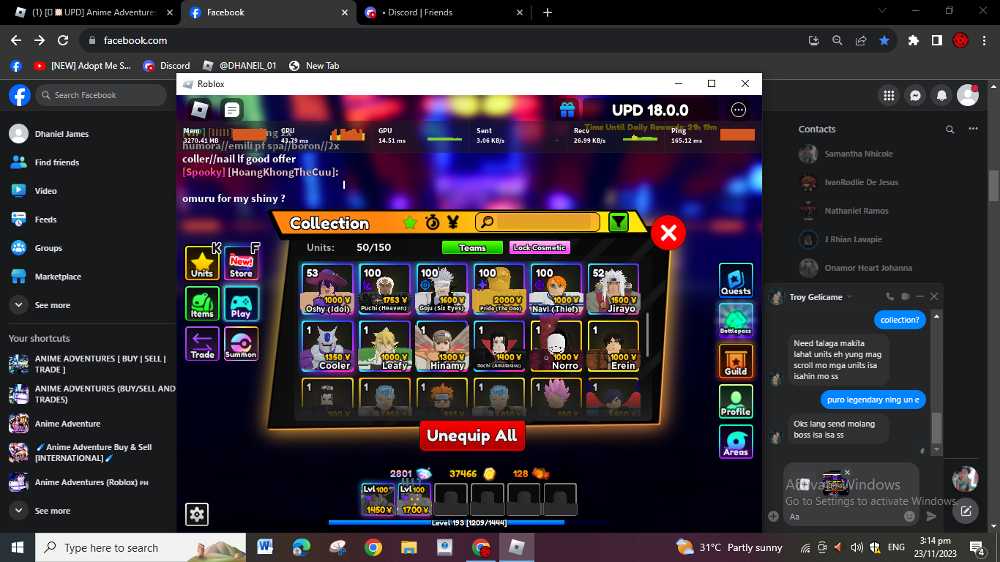Open Anime Adventures (Roblox) PH shortcut
Viewport: 1000px width, 562px height.
click(x=88, y=482)
